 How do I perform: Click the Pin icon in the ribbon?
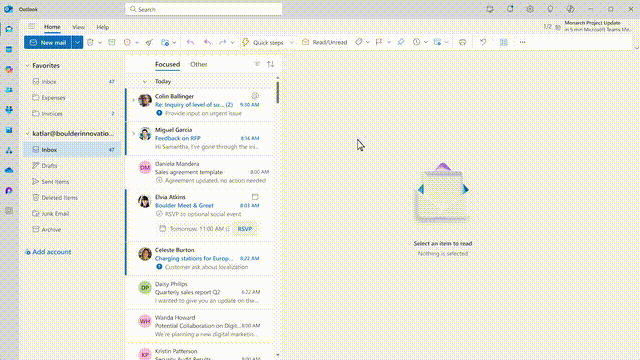click(401, 42)
